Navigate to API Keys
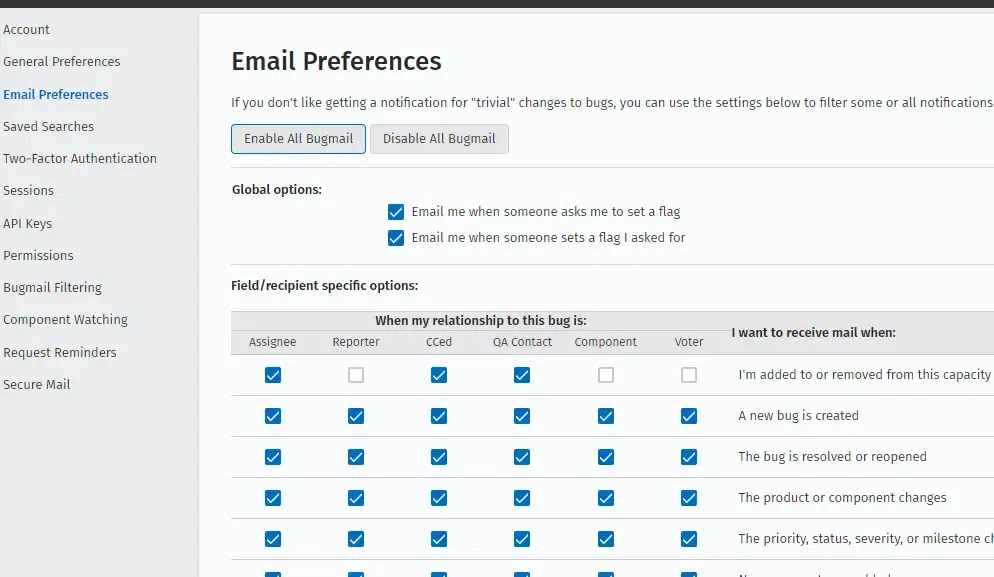 28,224
